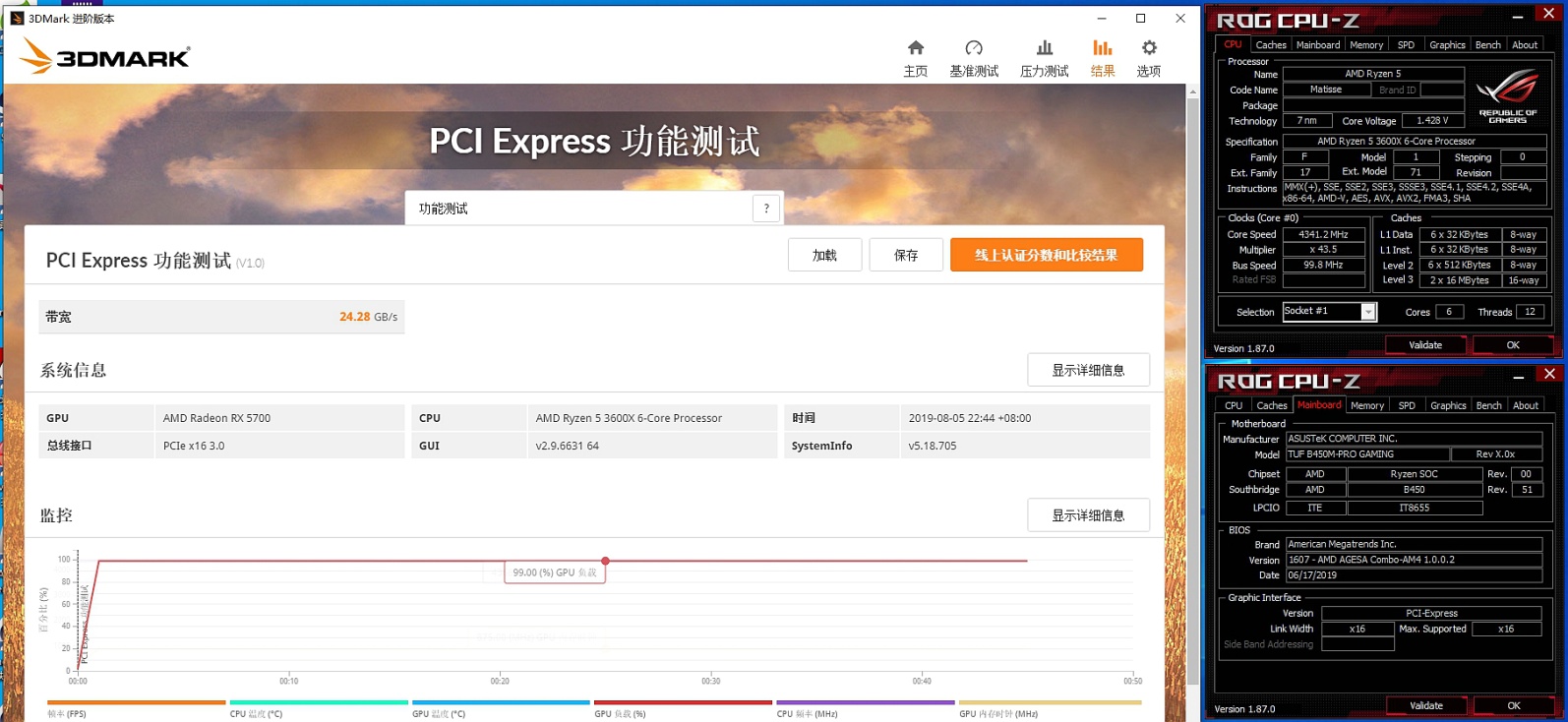Image resolution: width=1568 pixels, height=722 pixels.
Task: Open the Socket #1 selection dropdown
Action: (1367, 312)
